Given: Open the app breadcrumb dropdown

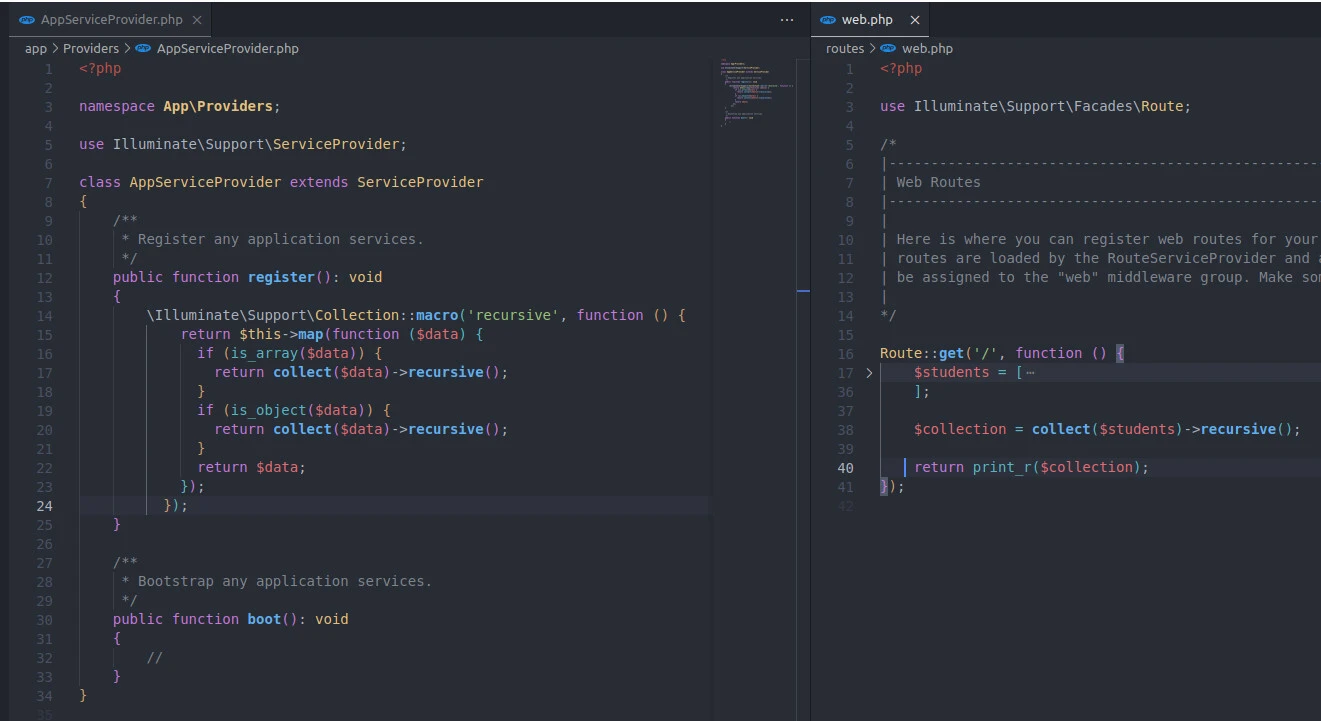Looking at the screenshot, I should (35, 48).
